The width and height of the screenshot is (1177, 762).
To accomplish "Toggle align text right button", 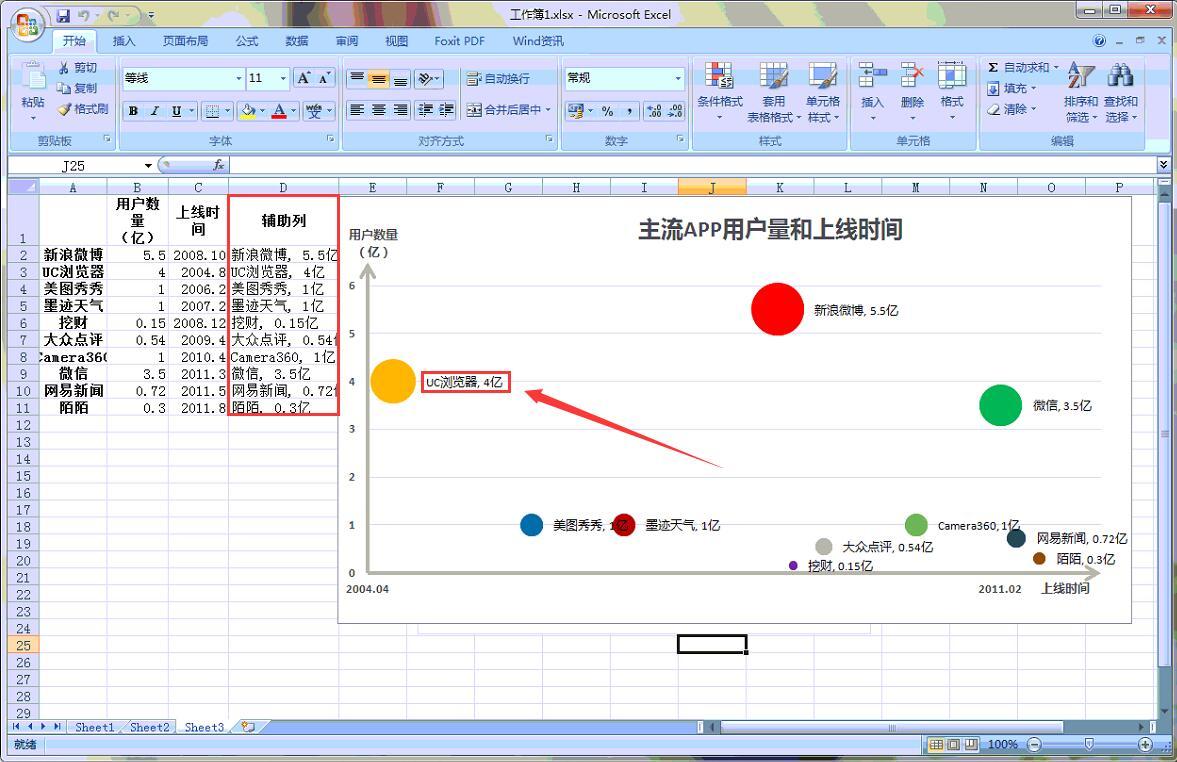I will 401,110.
